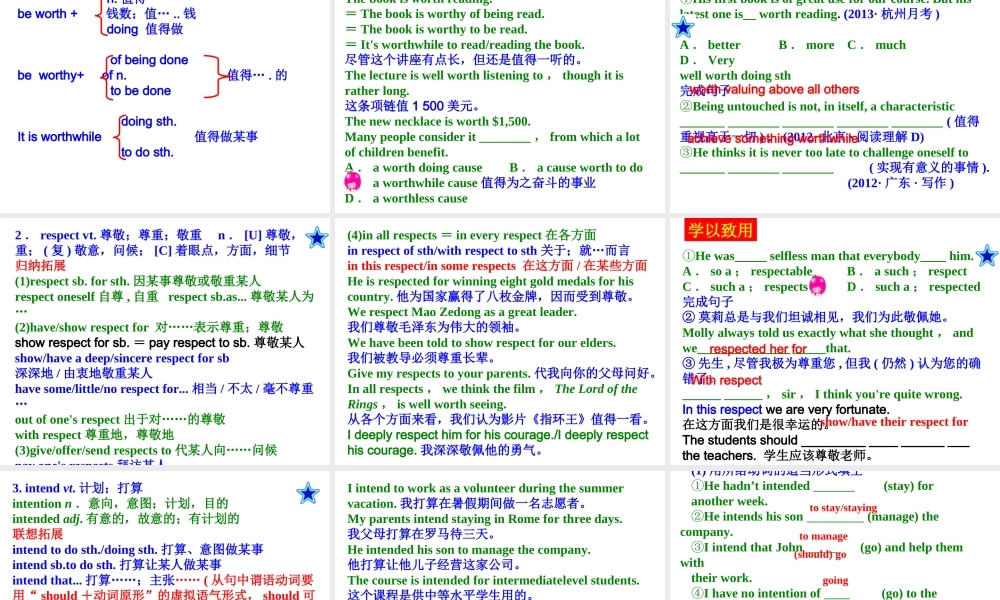1000x600 pixels.
Task: Click line 'It's worthwhile to read/reading the book.'
Action: point(464,45)
